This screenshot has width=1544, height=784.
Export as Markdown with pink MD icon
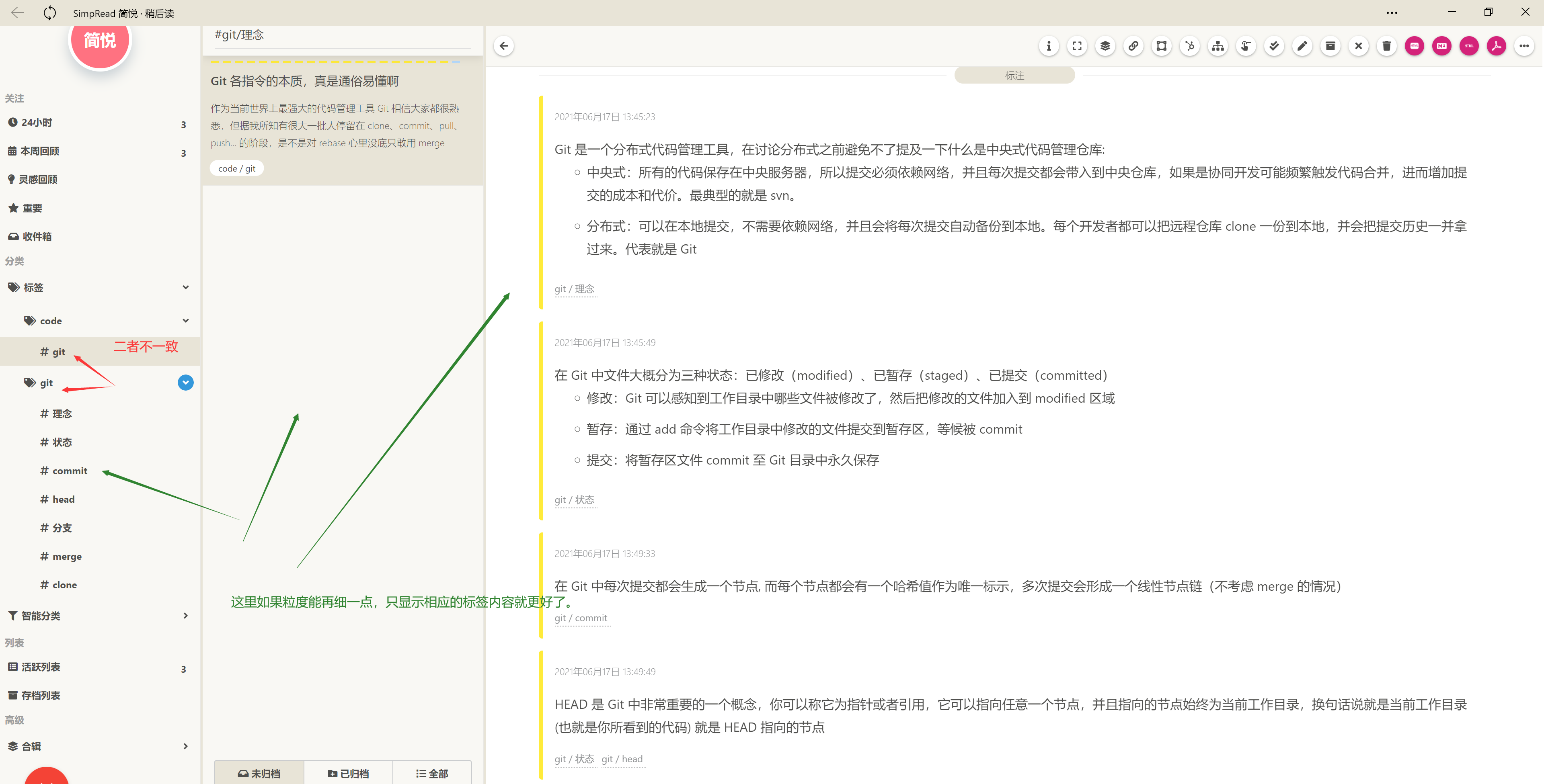pos(1441,46)
